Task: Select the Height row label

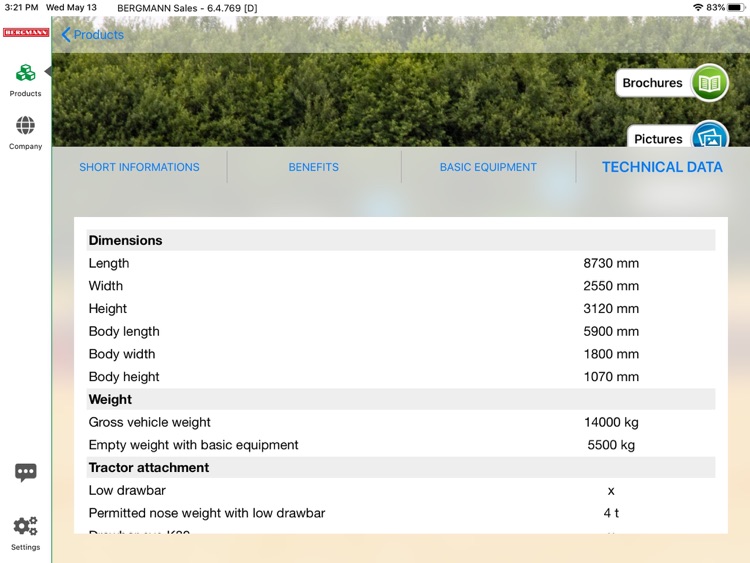Action: coord(108,309)
